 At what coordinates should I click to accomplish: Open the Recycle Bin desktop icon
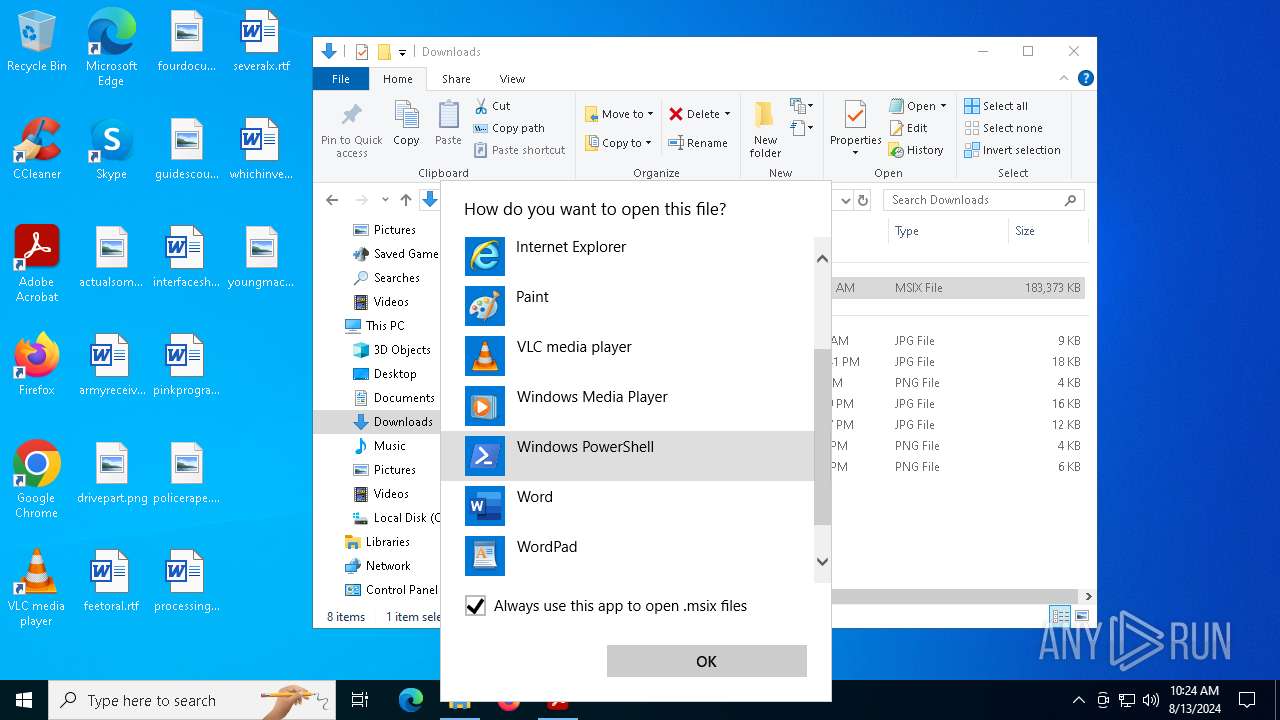37,42
